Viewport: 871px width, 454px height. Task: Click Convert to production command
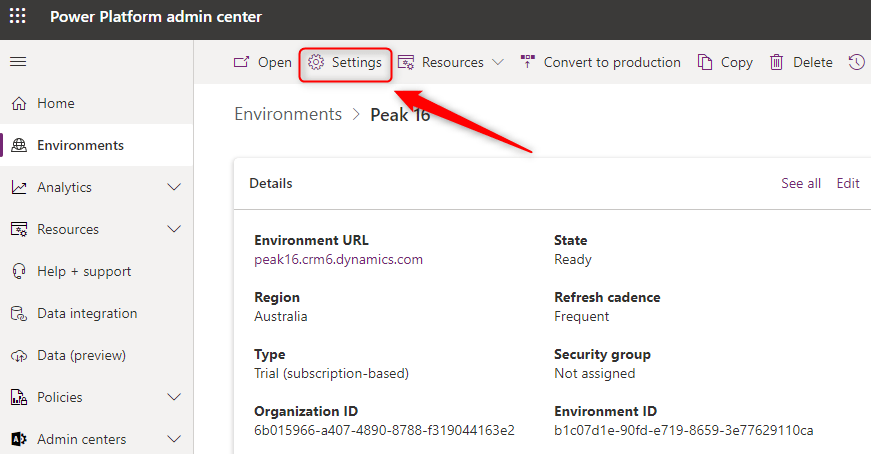click(600, 62)
